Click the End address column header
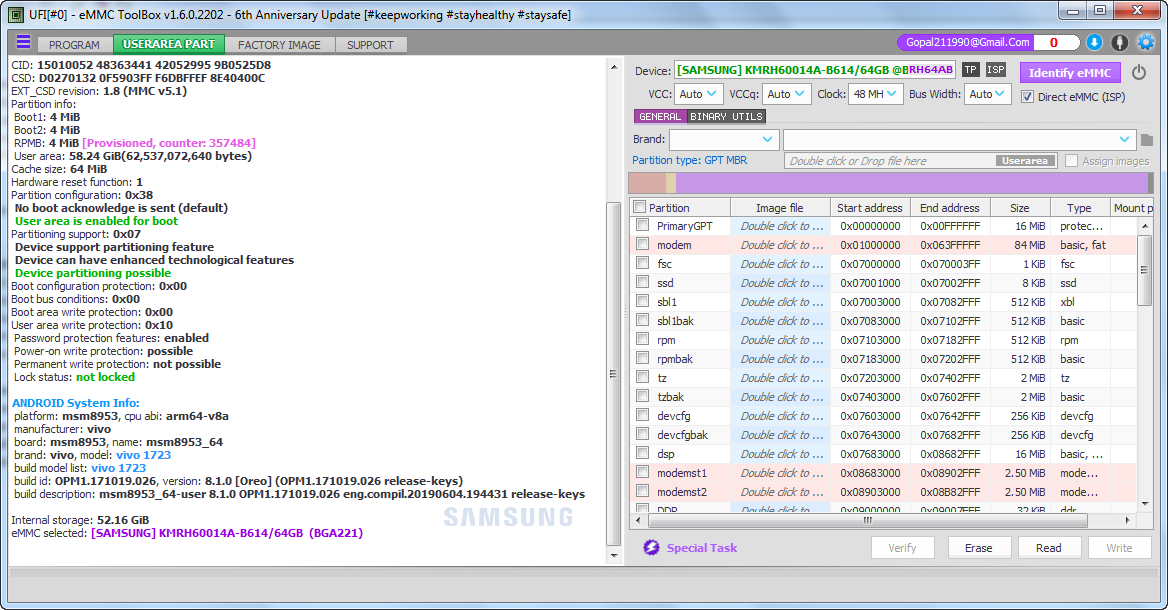Viewport: 1168px width, 610px height. pyautogui.click(x=950, y=208)
